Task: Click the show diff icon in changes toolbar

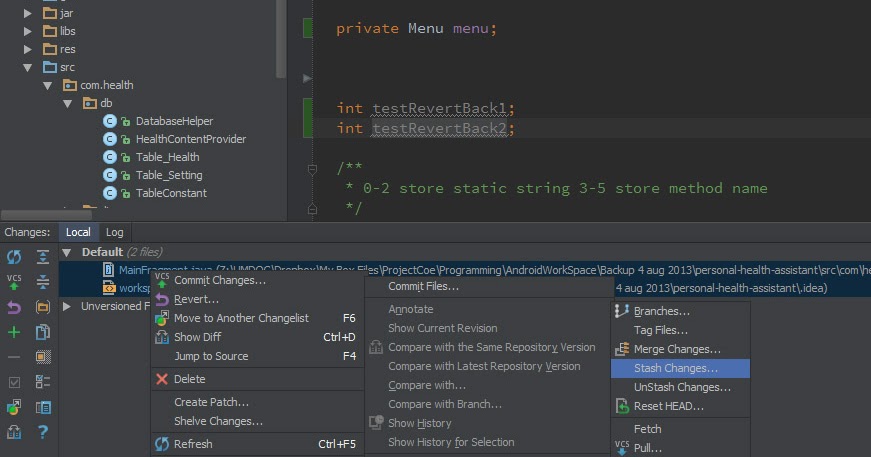Action: tap(43, 332)
